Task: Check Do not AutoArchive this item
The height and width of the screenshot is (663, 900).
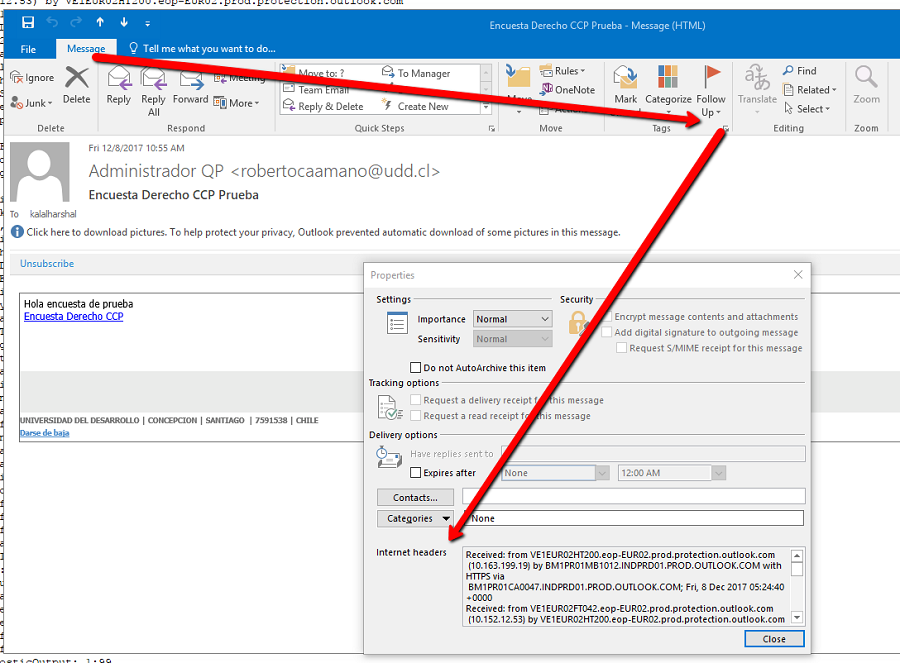Action: 416,367
